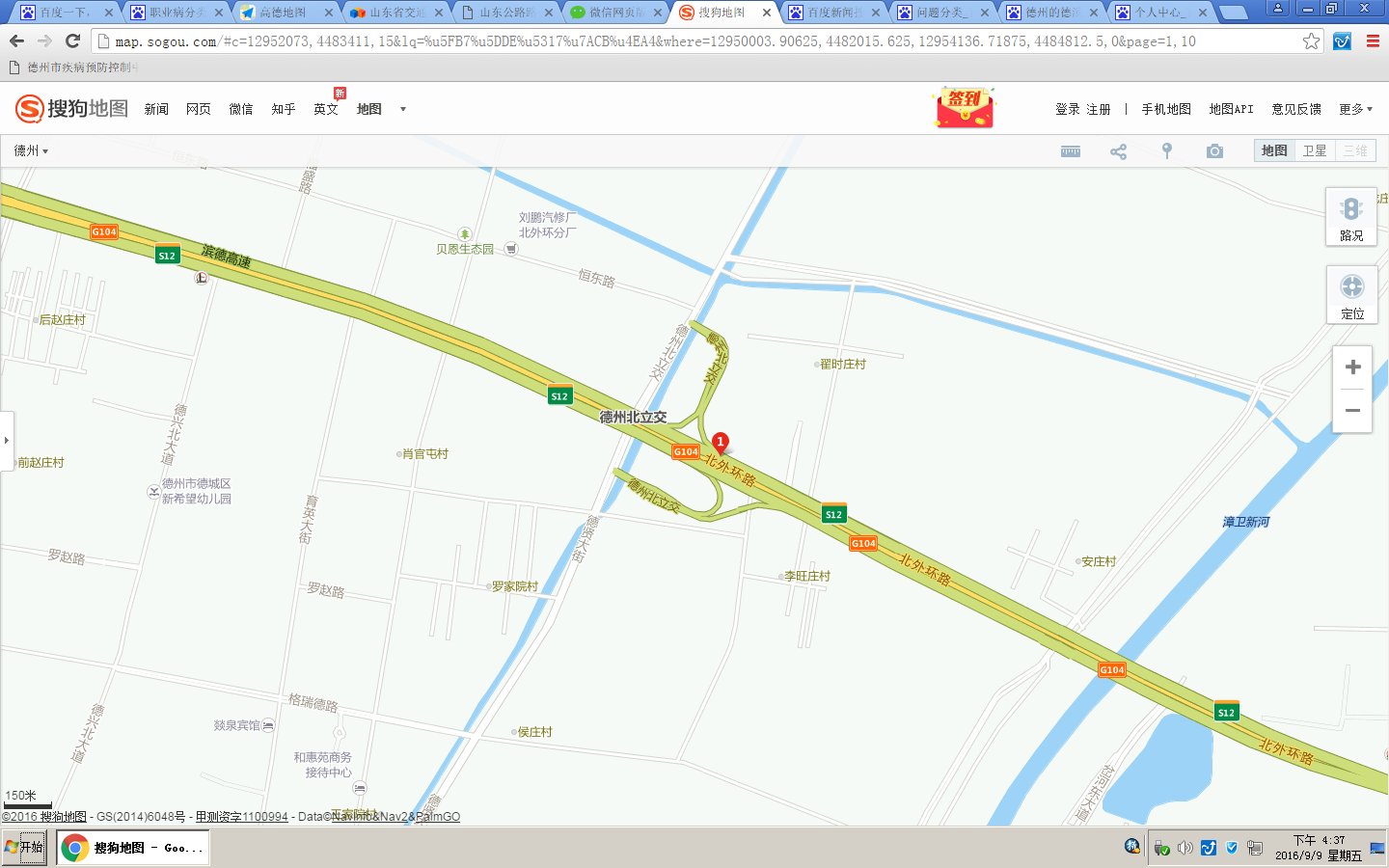Bookmark page with the star icon
This screenshot has width=1389, height=868.
coord(1311,41)
